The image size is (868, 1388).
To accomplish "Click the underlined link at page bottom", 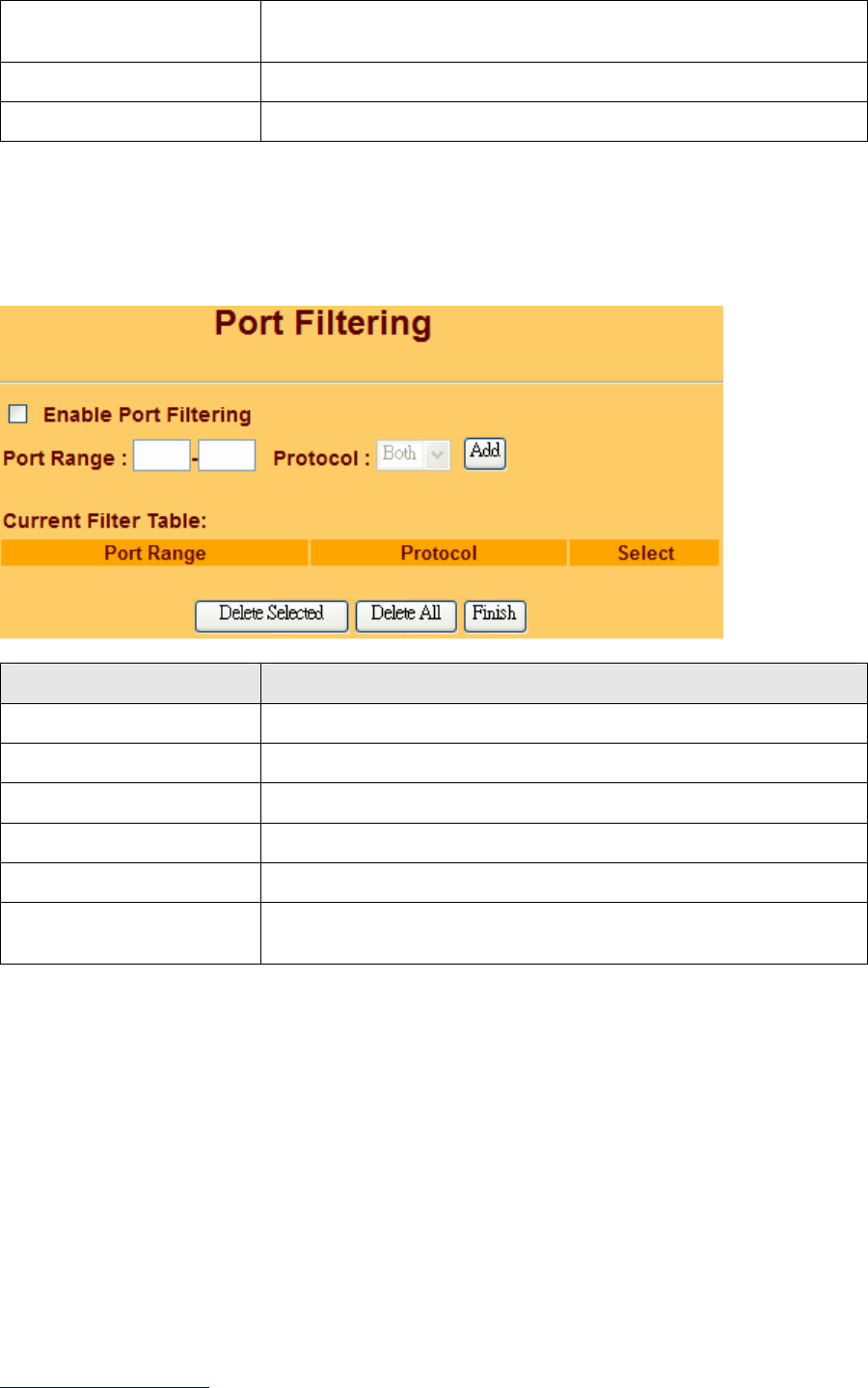I will [104, 1386].
